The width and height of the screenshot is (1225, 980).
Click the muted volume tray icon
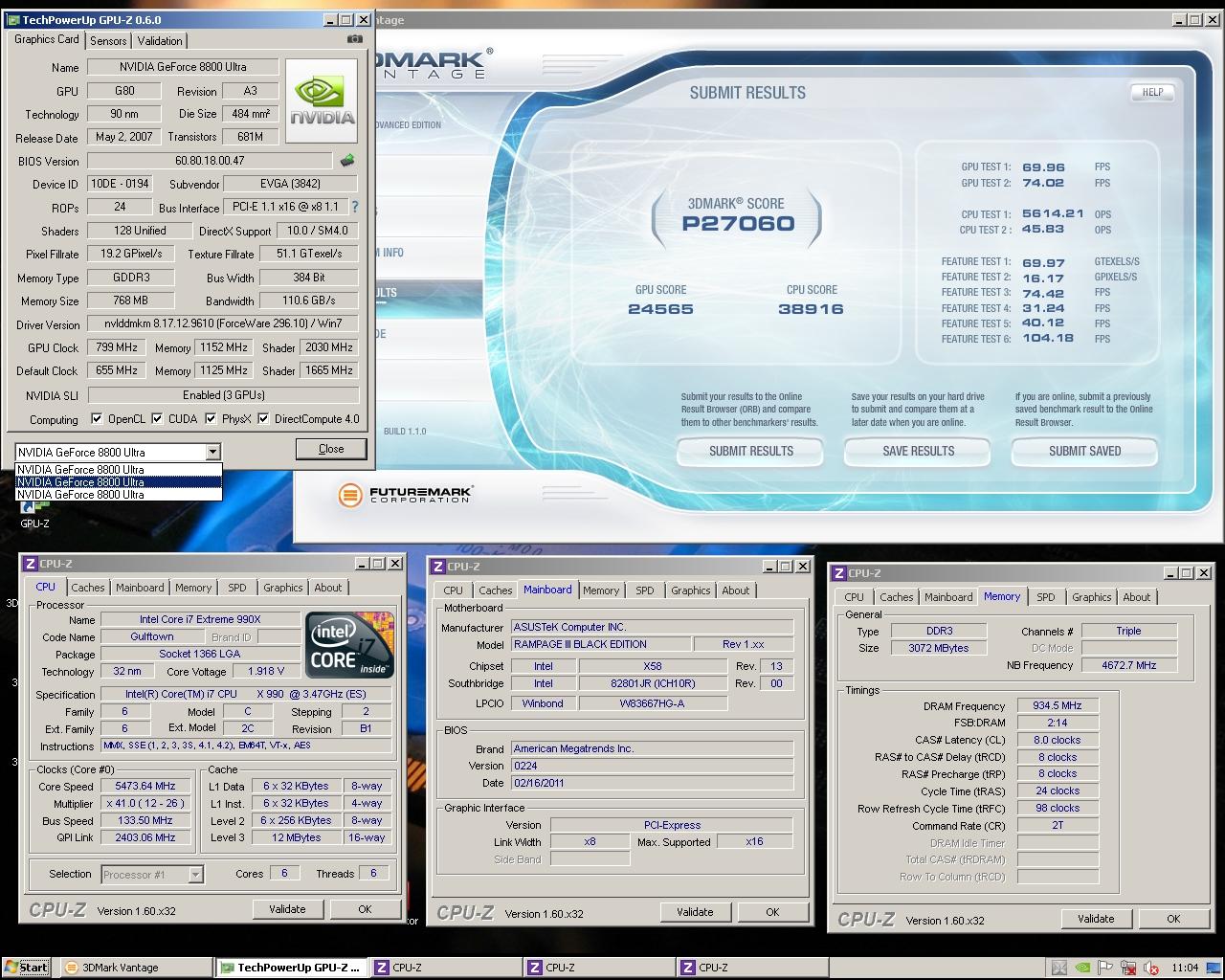click(x=1151, y=968)
